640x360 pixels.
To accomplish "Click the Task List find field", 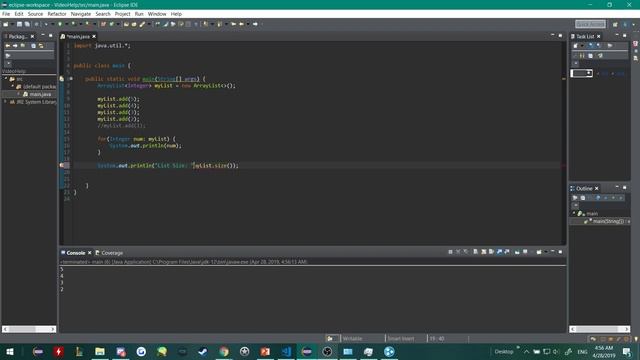I will (581, 73).
